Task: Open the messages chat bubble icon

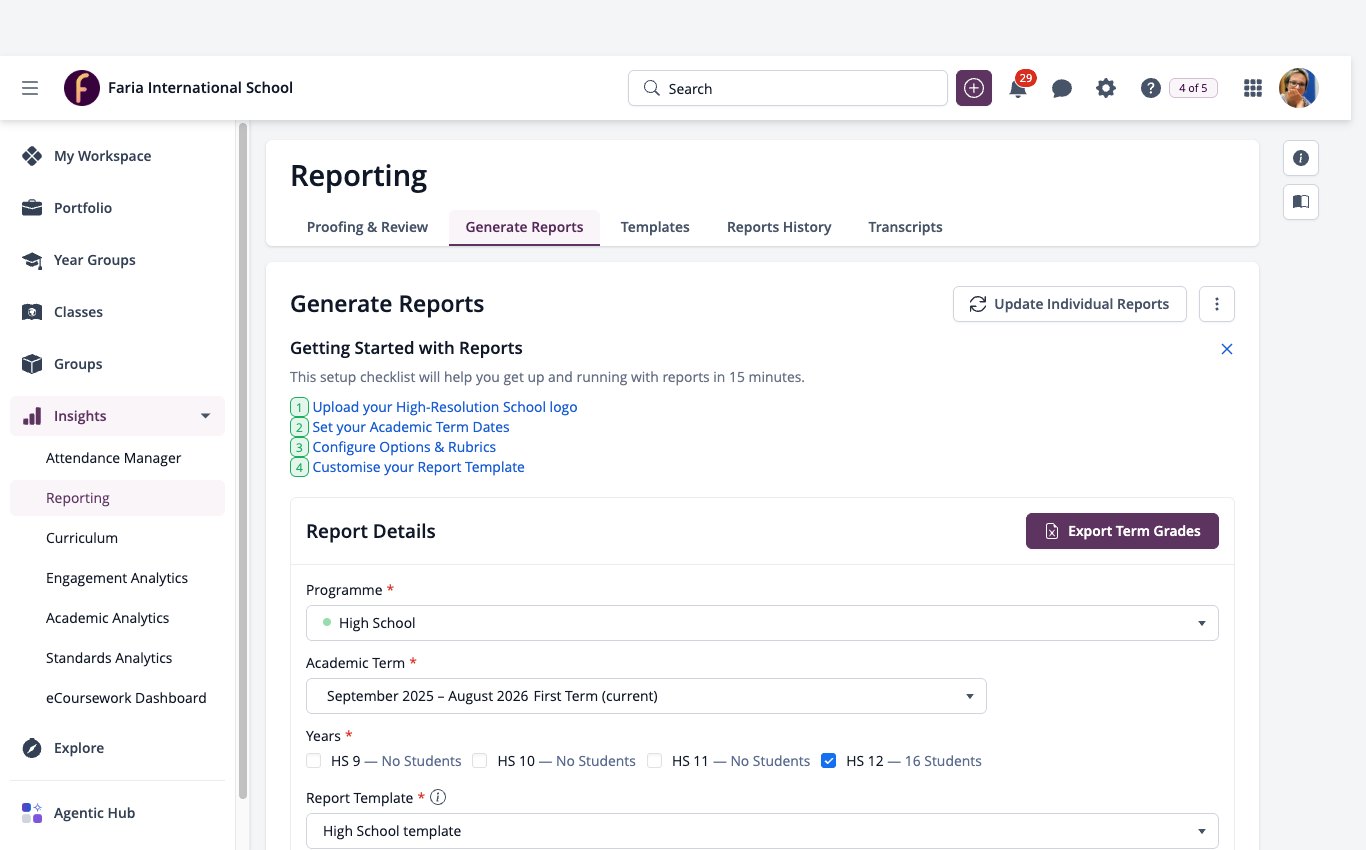Action: tap(1062, 88)
